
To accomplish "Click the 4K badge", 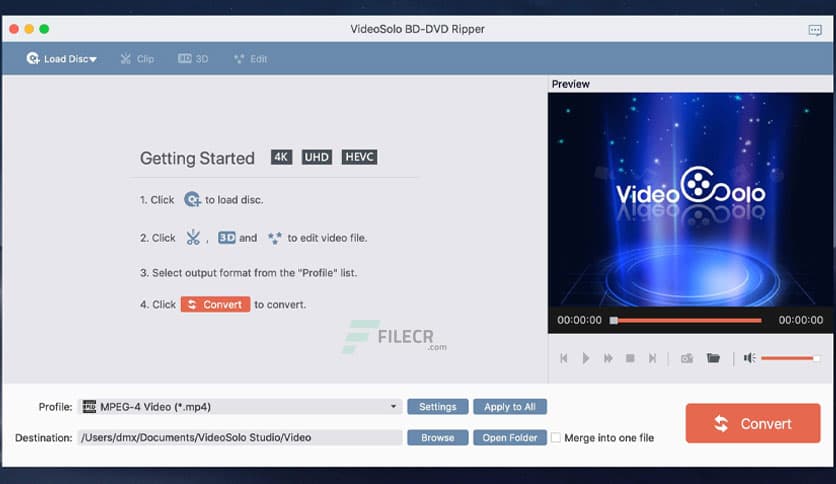I will pyautogui.click(x=282, y=157).
